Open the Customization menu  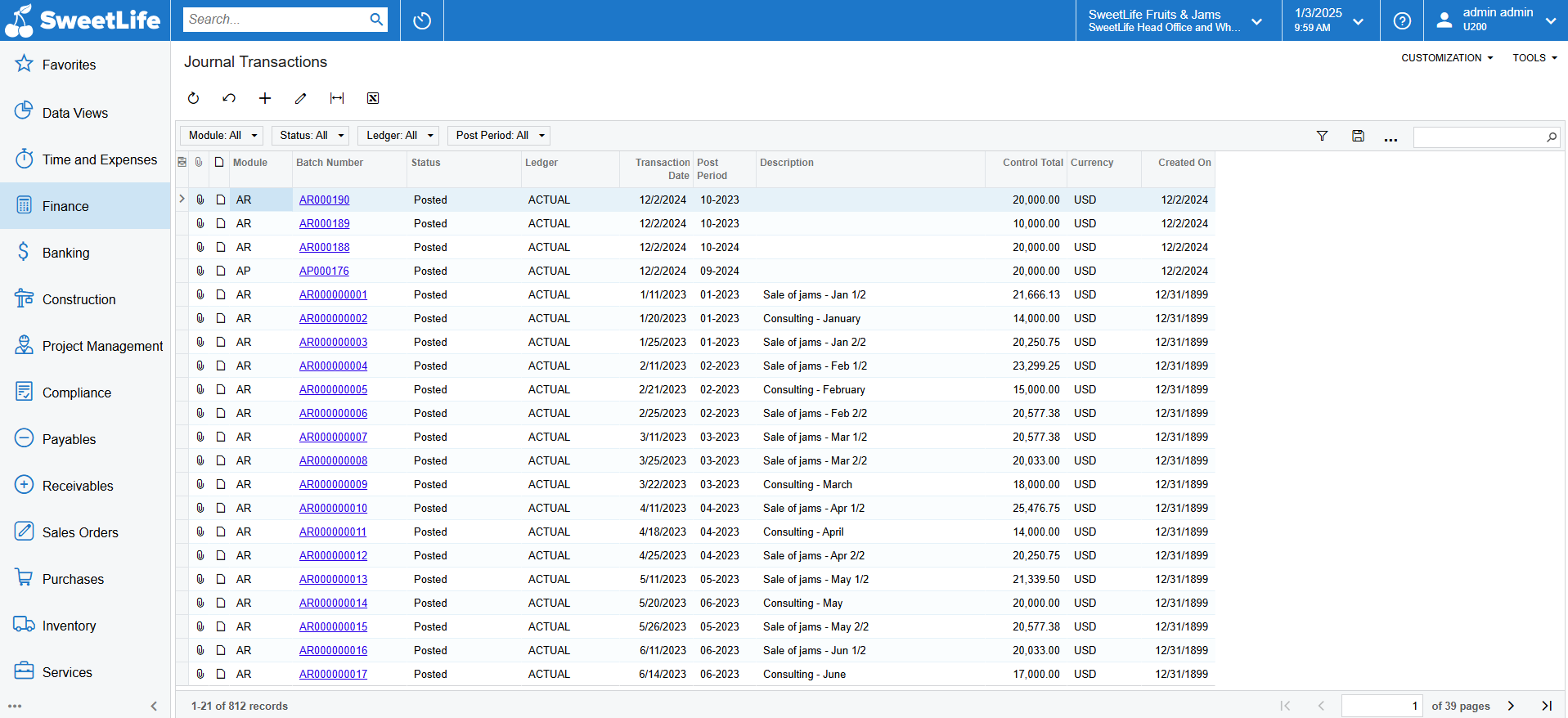(x=1446, y=58)
